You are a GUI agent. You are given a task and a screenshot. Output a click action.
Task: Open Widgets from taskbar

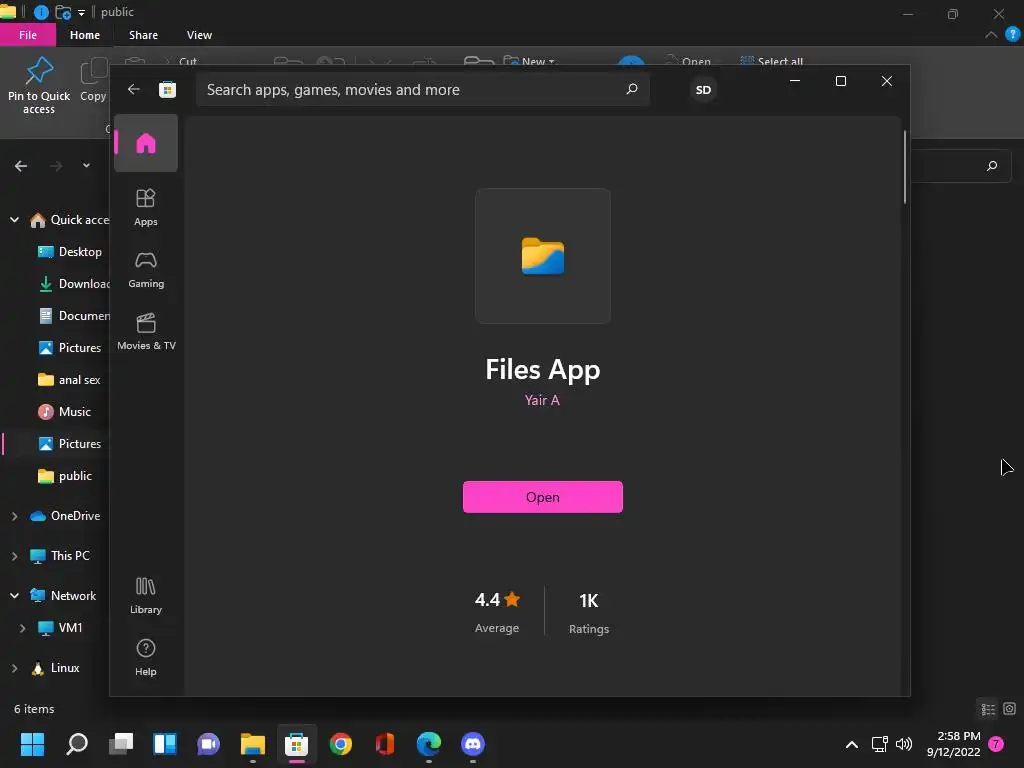click(165, 744)
